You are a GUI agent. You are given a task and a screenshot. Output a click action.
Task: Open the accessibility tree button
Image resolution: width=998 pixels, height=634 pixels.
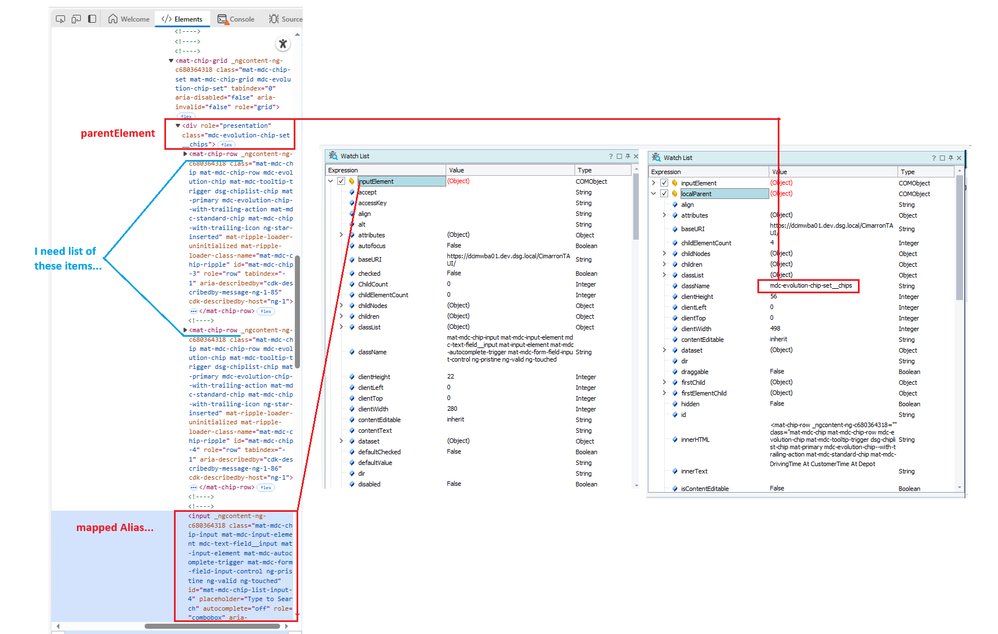[283, 43]
